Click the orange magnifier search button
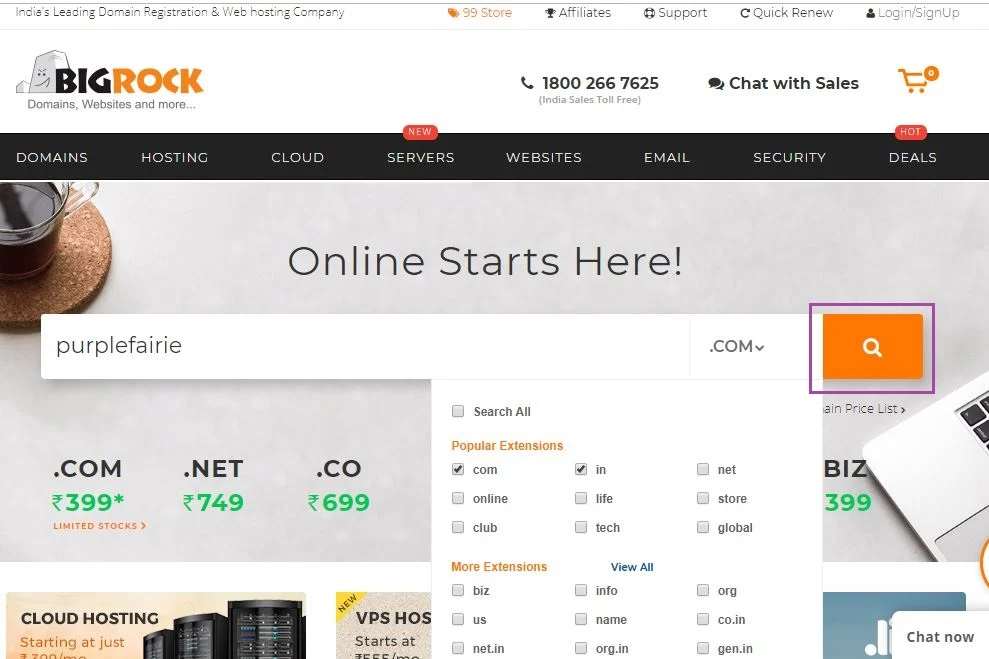The width and height of the screenshot is (989, 659). 872,347
